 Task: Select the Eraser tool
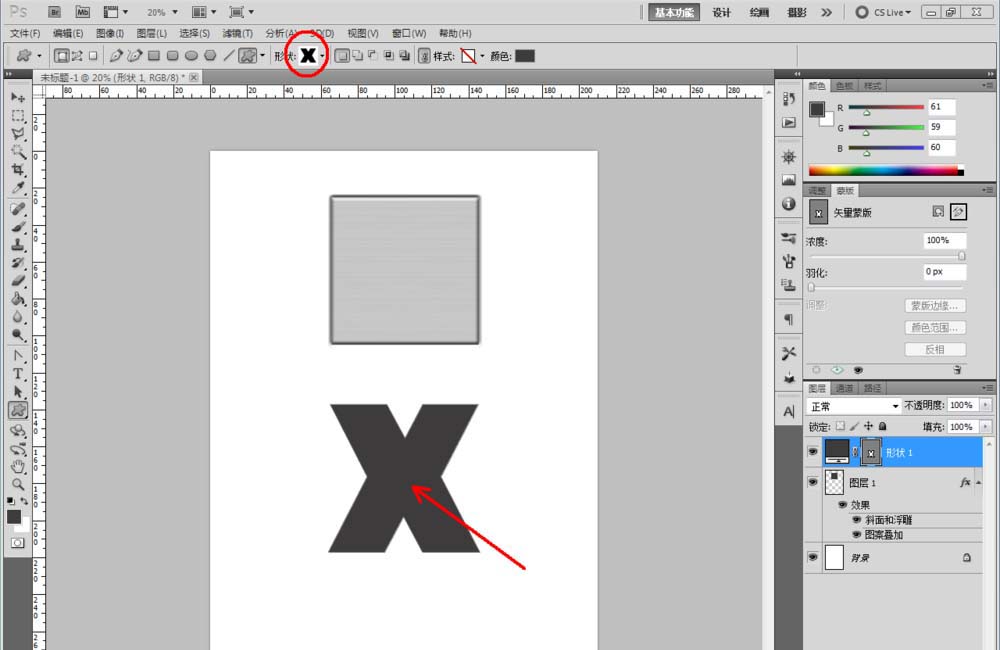(x=18, y=280)
